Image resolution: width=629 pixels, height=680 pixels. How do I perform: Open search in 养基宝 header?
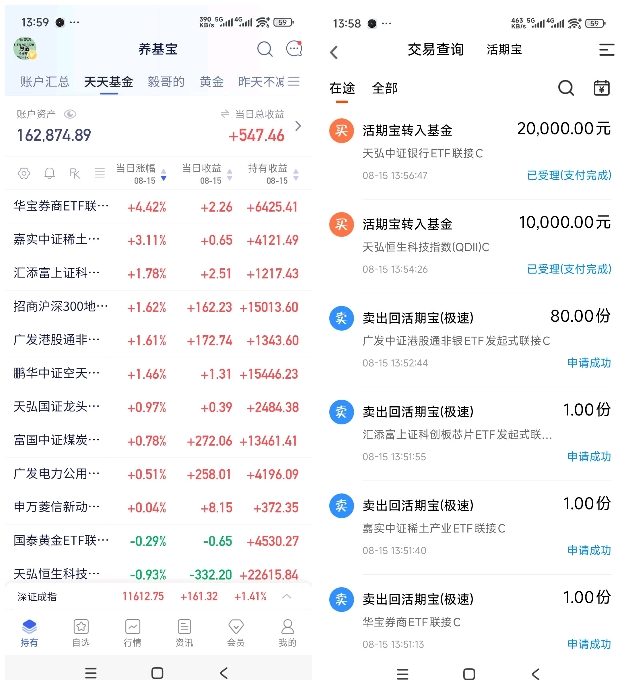point(265,49)
